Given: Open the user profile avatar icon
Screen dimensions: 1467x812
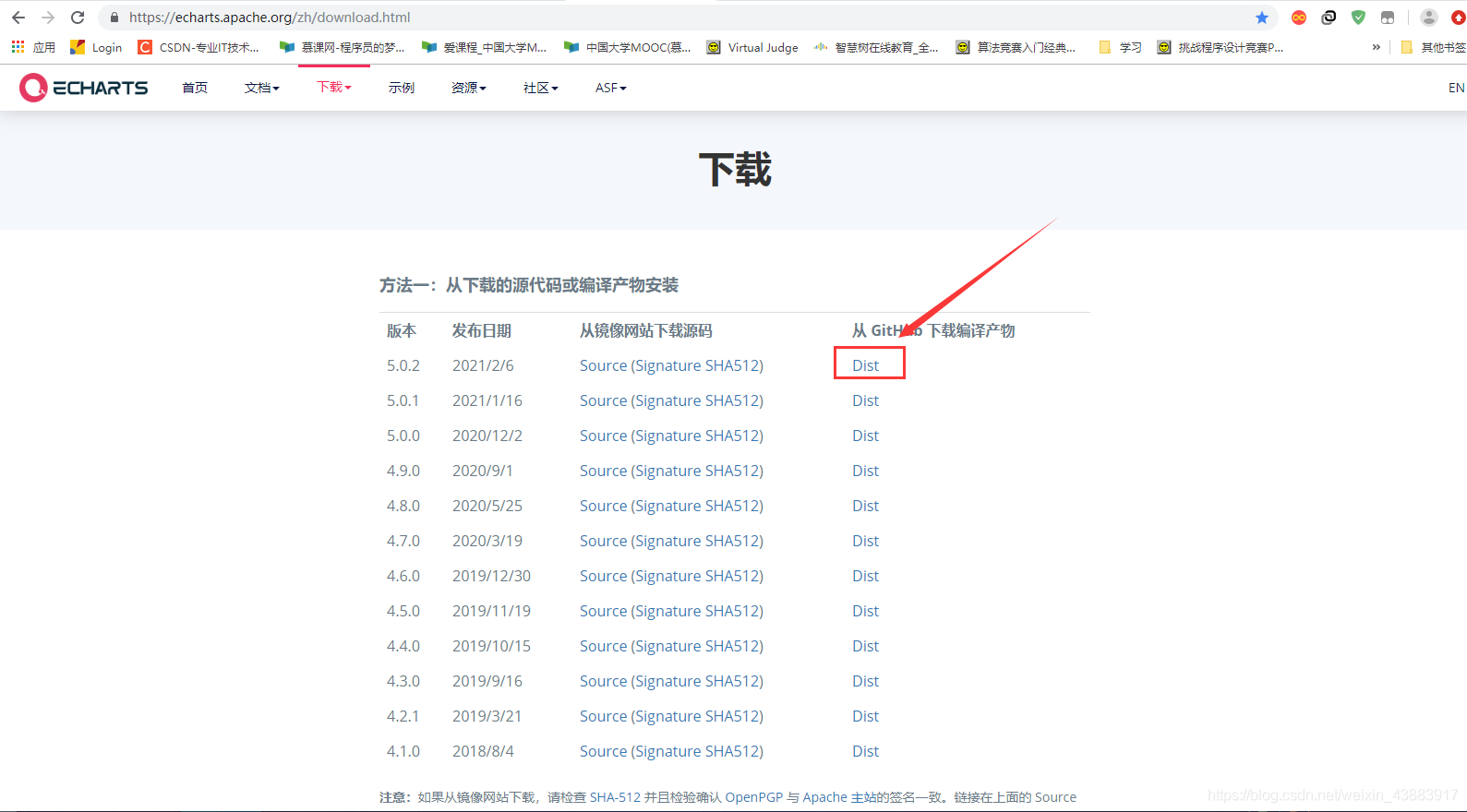Looking at the screenshot, I should pyautogui.click(x=1428, y=18).
